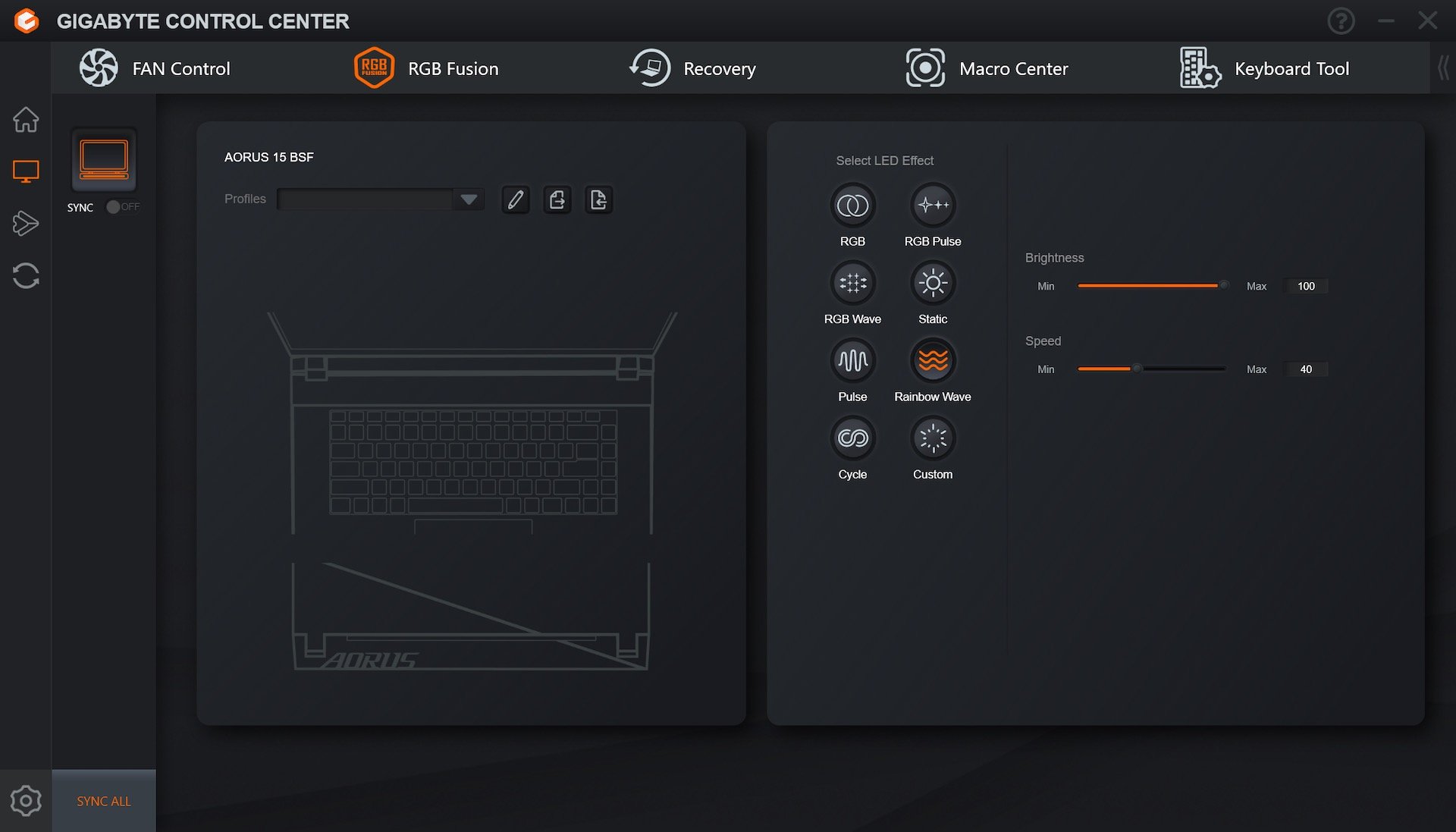This screenshot has height=832, width=1456.
Task: Click the Speed value field showing 40
Action: point(1306,369)
